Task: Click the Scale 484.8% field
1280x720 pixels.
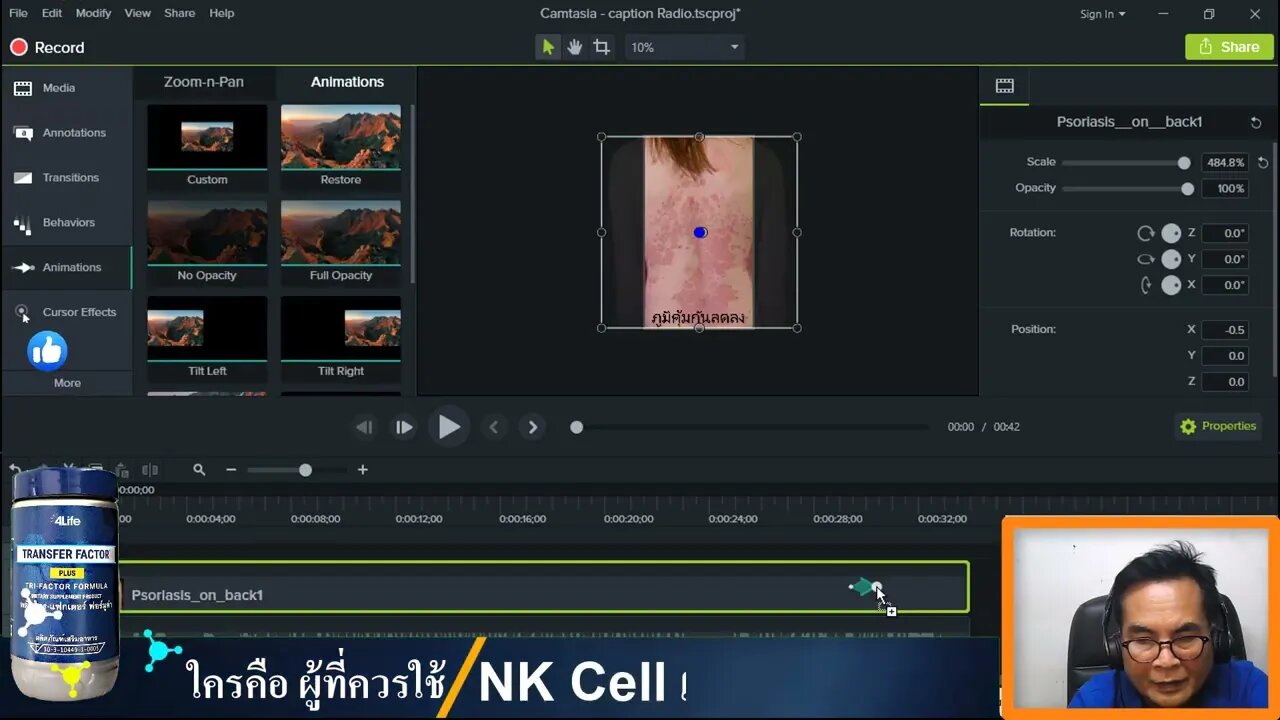Action: (x=1225, y=162)
